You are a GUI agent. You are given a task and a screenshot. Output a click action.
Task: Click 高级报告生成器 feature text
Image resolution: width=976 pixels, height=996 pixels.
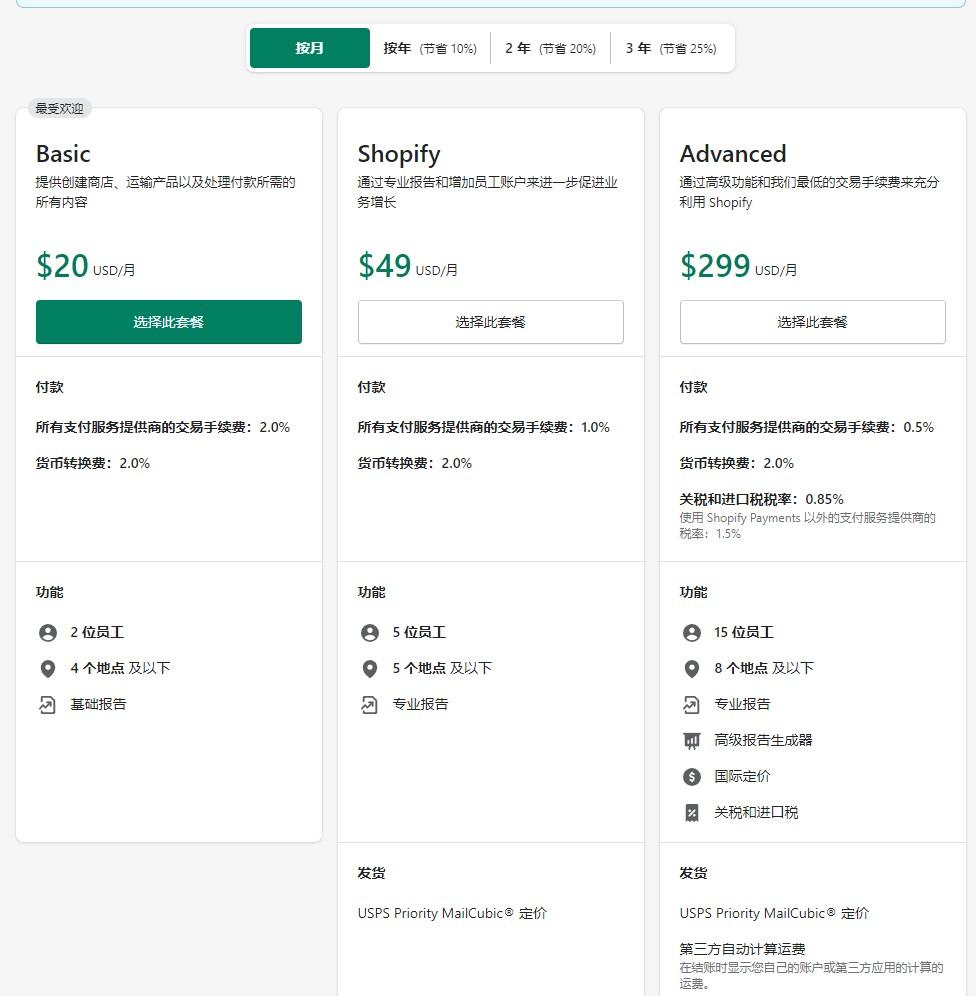[763, 740]
